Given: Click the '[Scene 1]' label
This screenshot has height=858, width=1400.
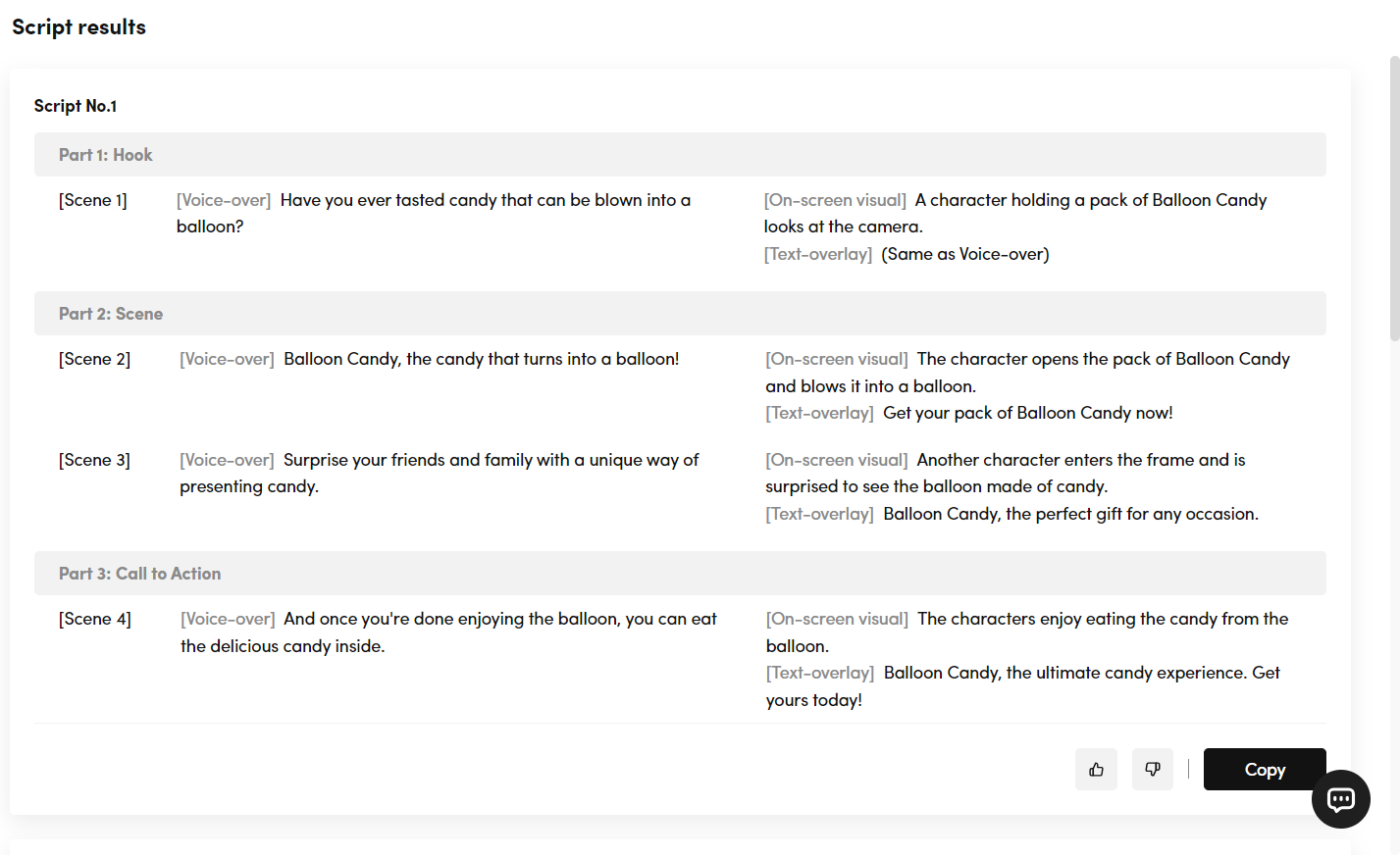Looking at the screenshot, I should pyautogui.click(x=93, y=200).
